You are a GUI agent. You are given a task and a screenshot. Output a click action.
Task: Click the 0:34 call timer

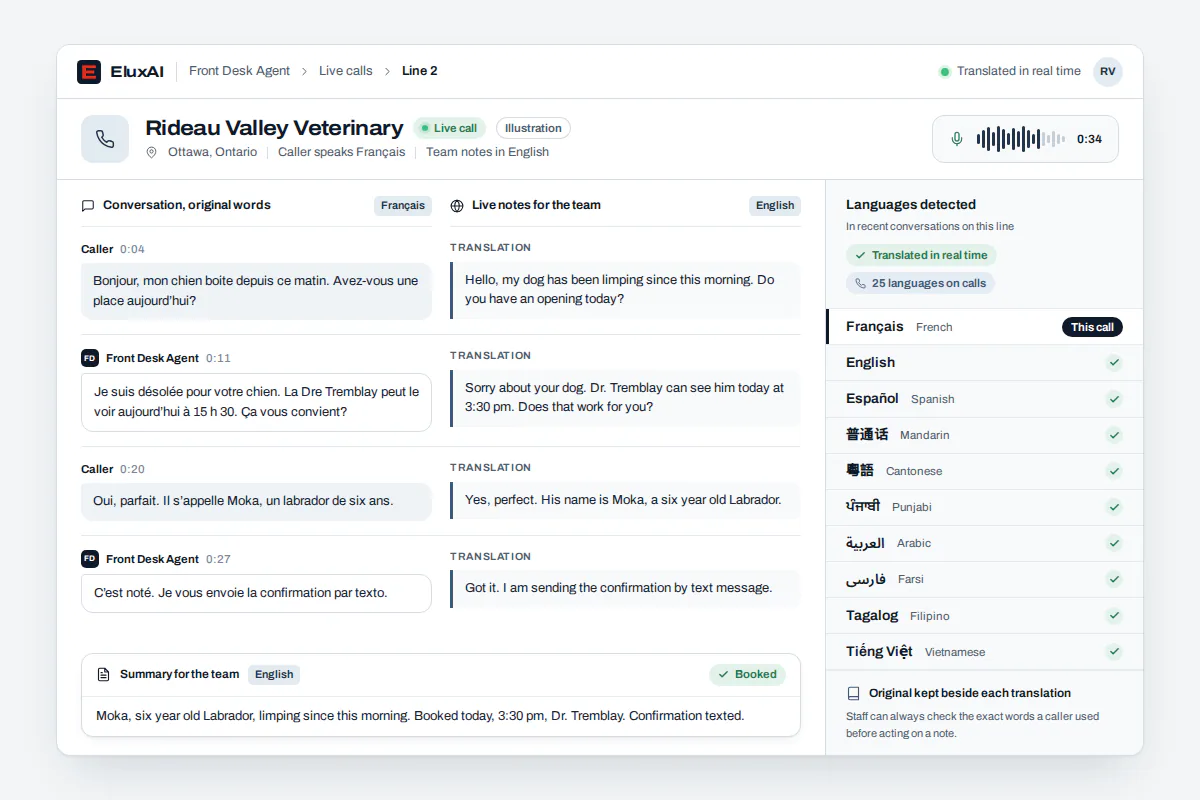coord(1089,139)
